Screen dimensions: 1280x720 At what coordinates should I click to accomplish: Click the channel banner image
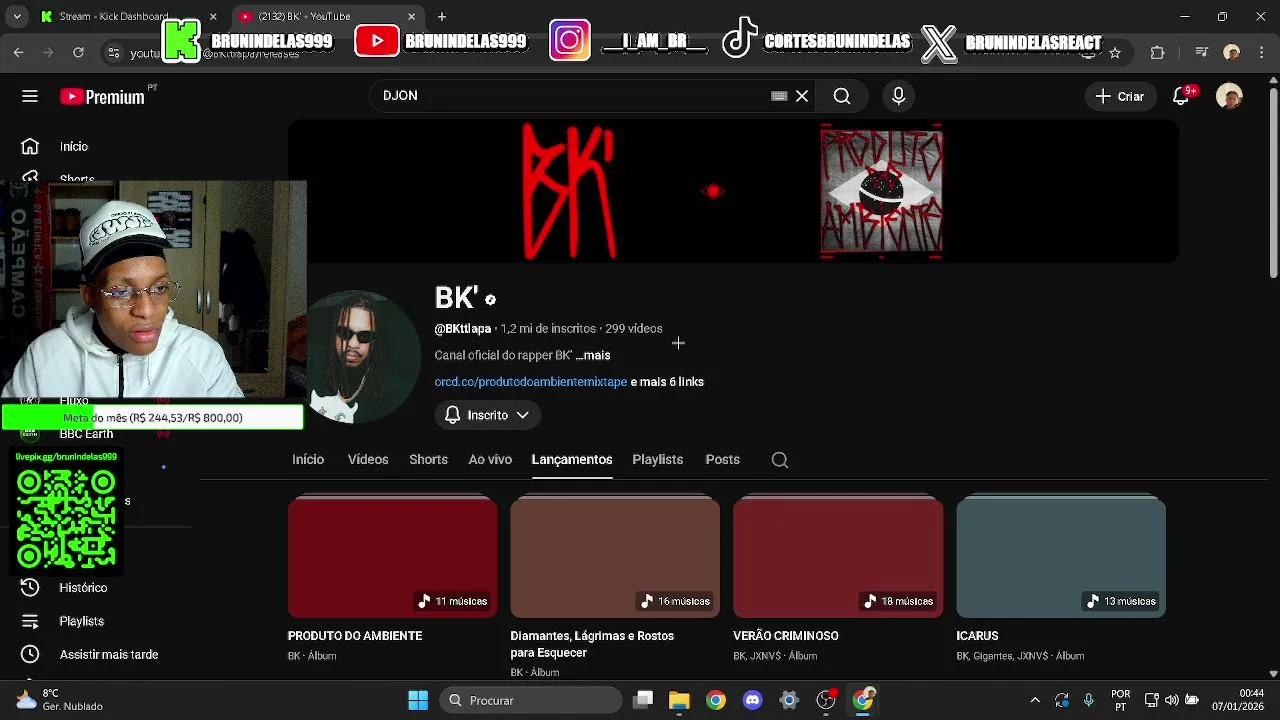733,191
